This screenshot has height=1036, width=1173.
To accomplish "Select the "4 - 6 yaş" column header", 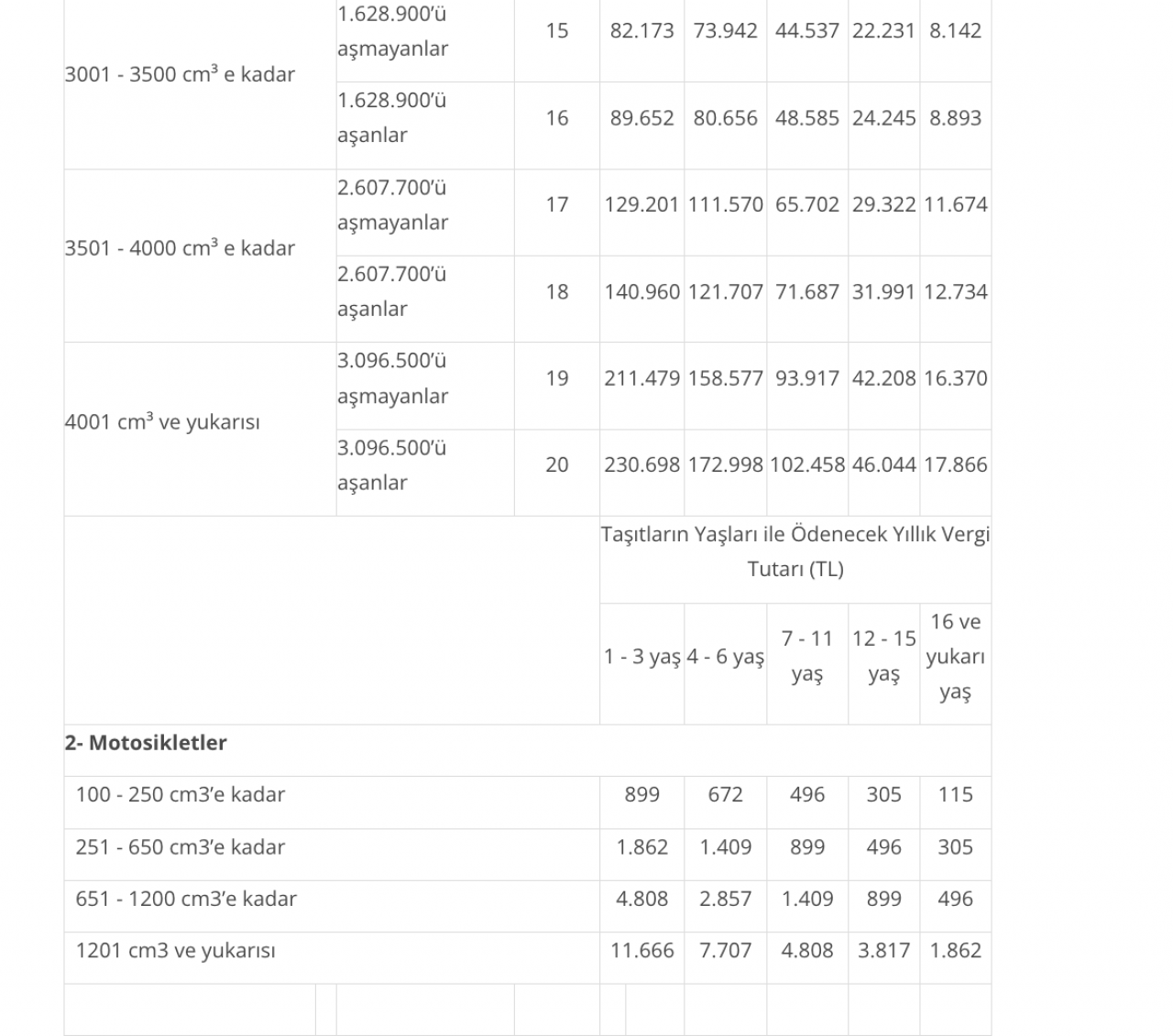I will 725,657.
